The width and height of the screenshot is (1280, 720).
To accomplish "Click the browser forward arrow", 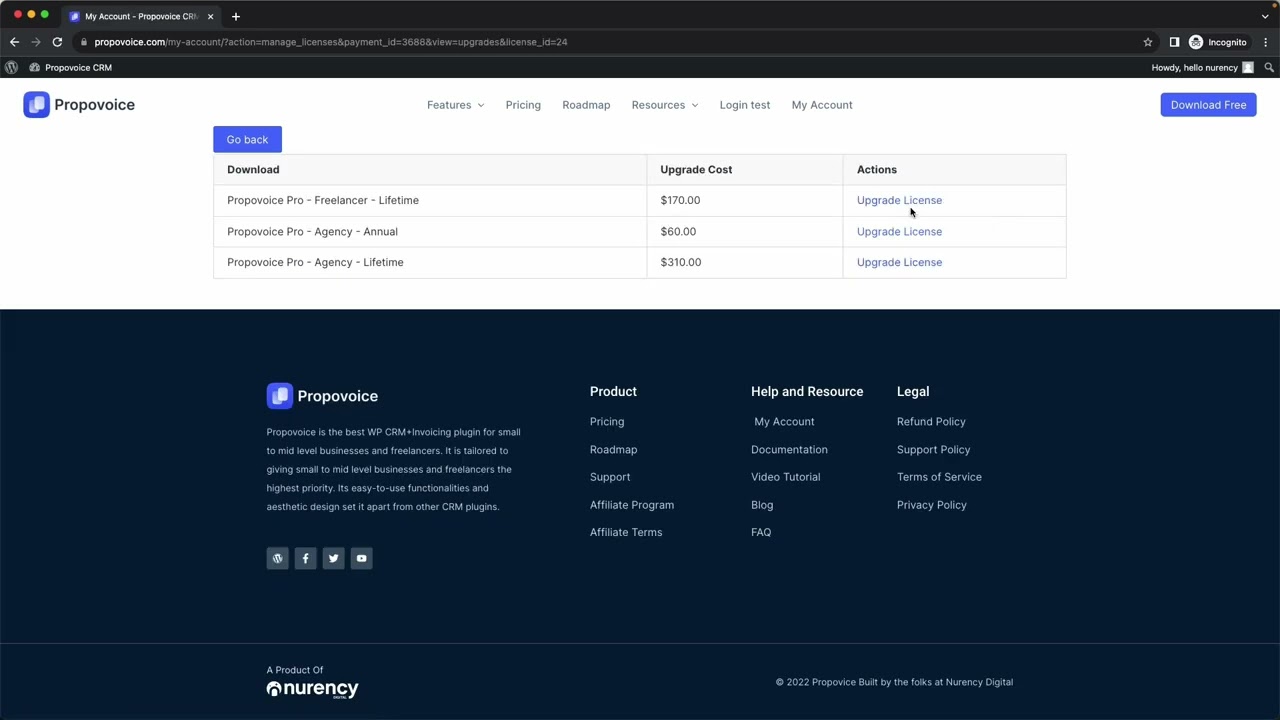I will 36,42.
